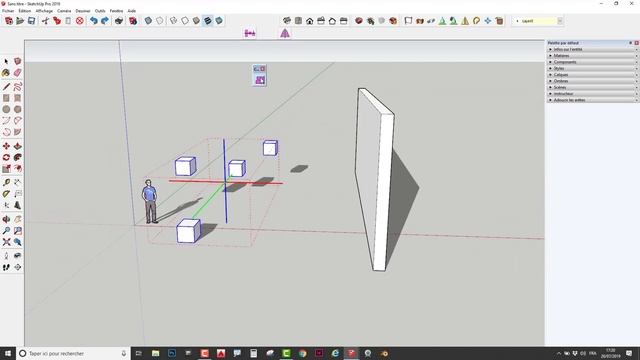This screenshot has width=640, height=360.
Task: Print the model using printer icon
Action: click(119, 21)
